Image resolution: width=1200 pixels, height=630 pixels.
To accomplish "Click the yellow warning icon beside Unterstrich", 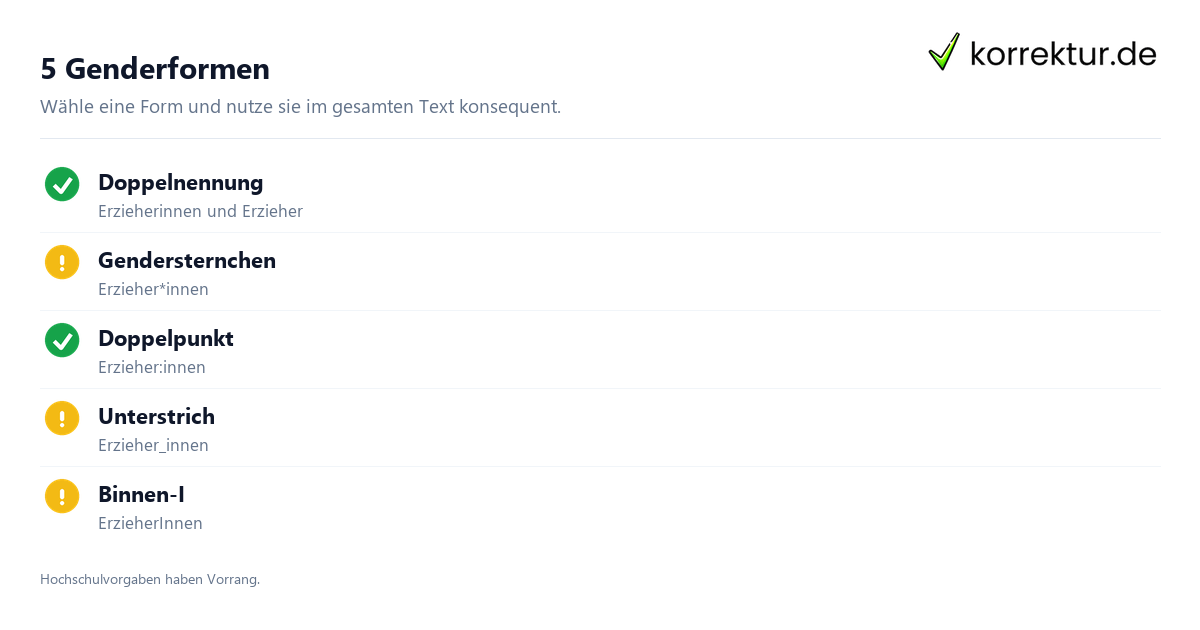I will pos(62,418).
